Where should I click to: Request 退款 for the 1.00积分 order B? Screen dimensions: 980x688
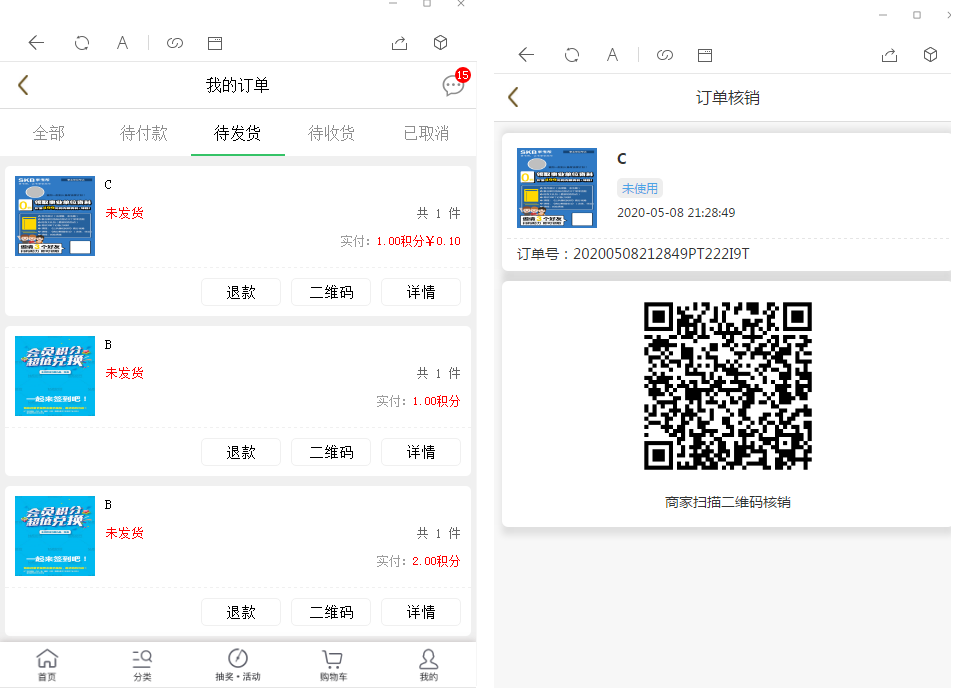(x=241, y=452)
